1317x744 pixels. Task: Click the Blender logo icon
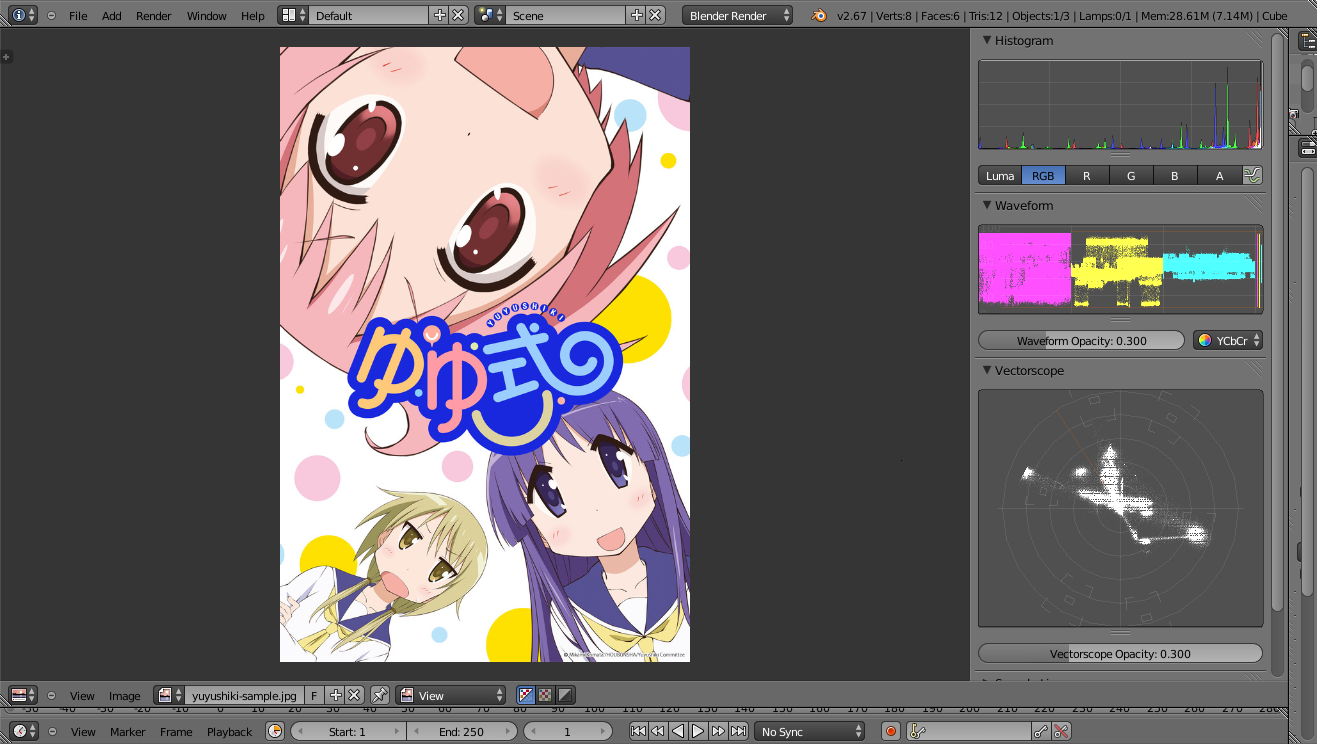819,15
